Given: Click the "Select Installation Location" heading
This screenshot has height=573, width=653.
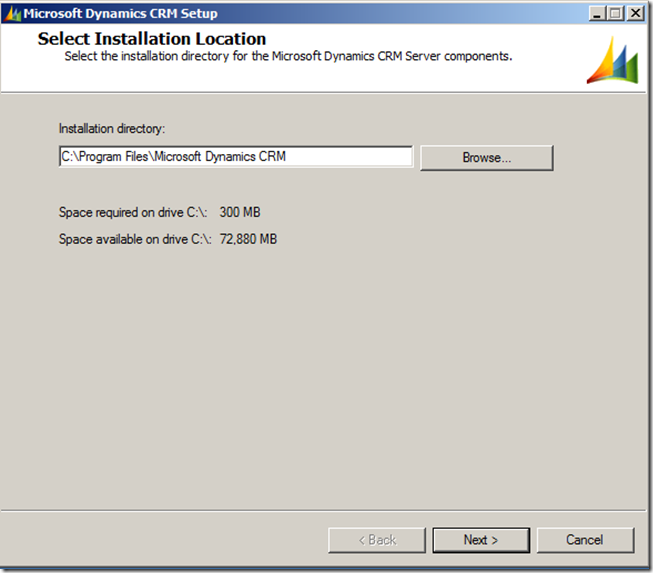Looking at the screenshot, I should pos(152,39).
